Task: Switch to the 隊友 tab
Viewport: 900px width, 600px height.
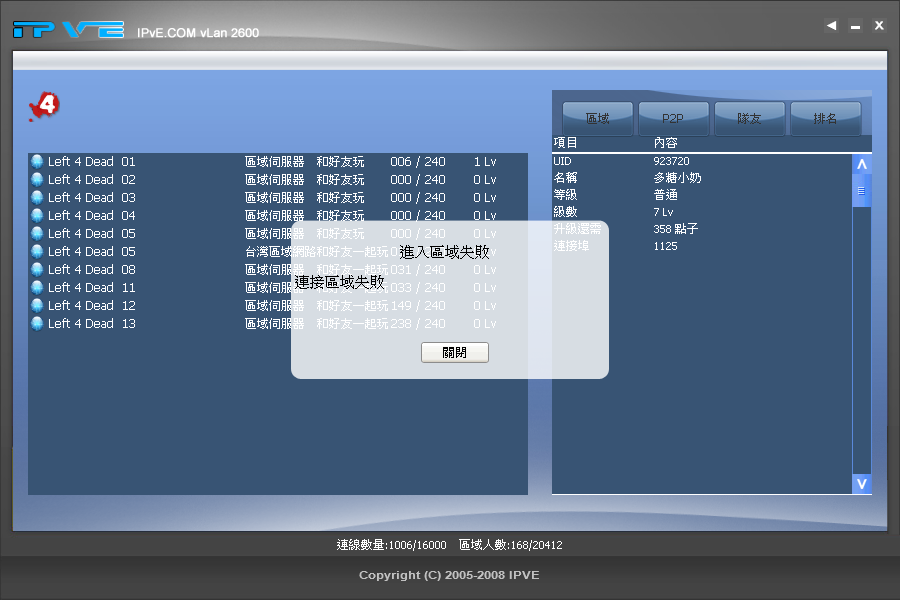Action: (750, 117)
